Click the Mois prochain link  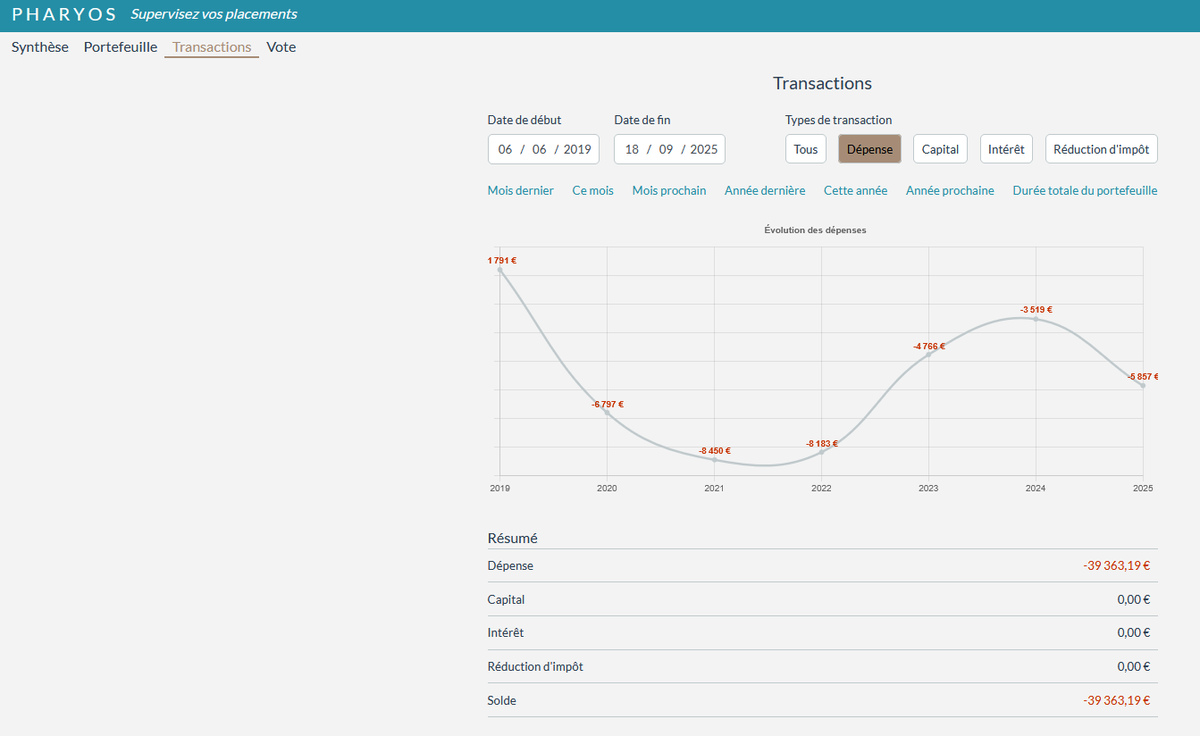click(669, 190)
